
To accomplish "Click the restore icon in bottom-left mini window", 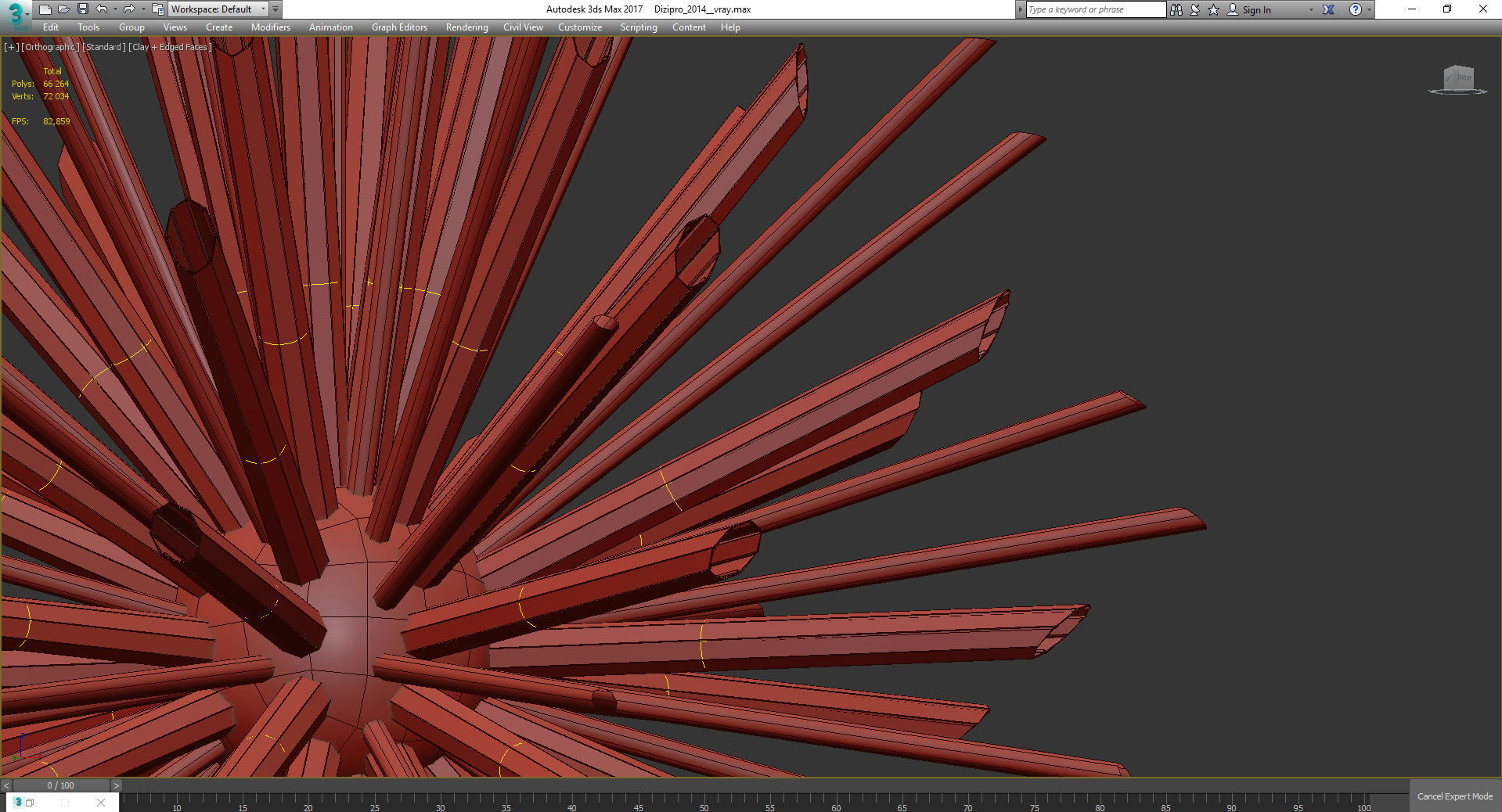I will click(x=30, y=802).
